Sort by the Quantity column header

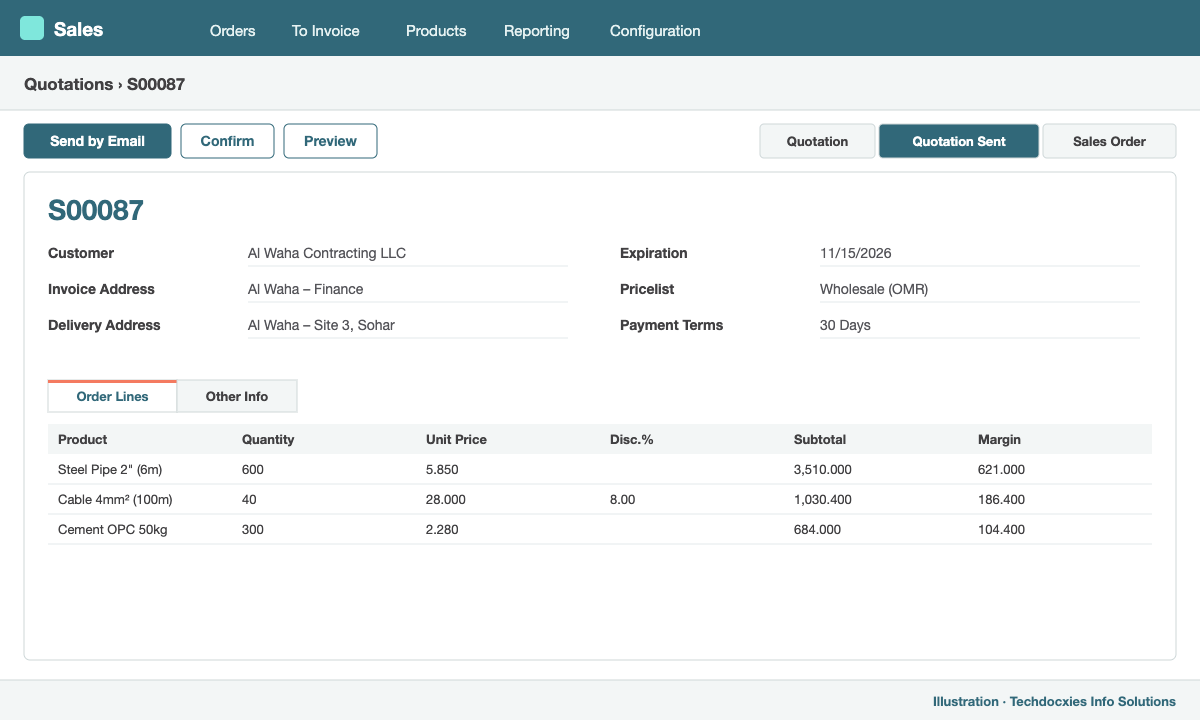tap(268, 439)
